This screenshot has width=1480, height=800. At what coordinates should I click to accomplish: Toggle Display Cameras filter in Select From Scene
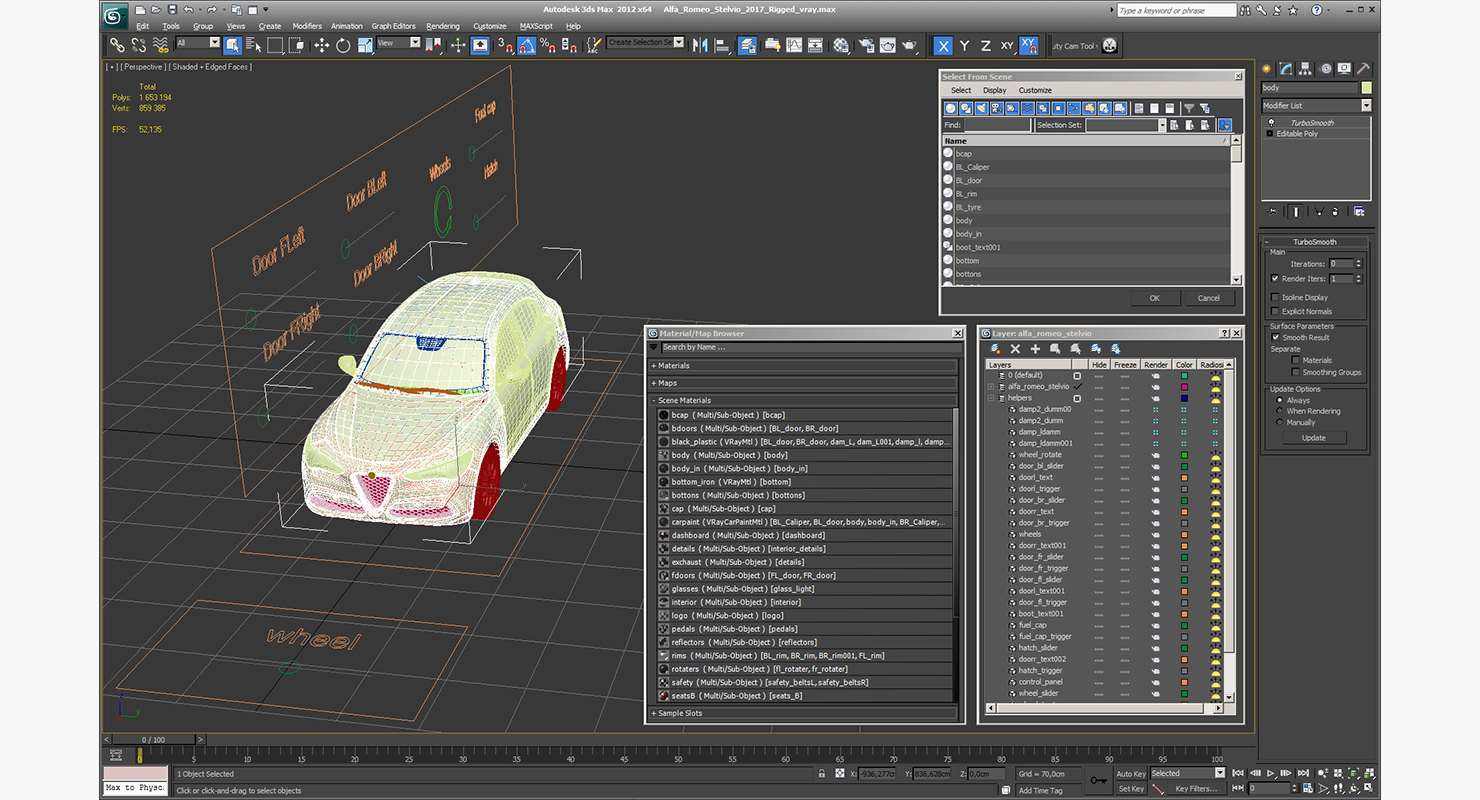point(997,108)
